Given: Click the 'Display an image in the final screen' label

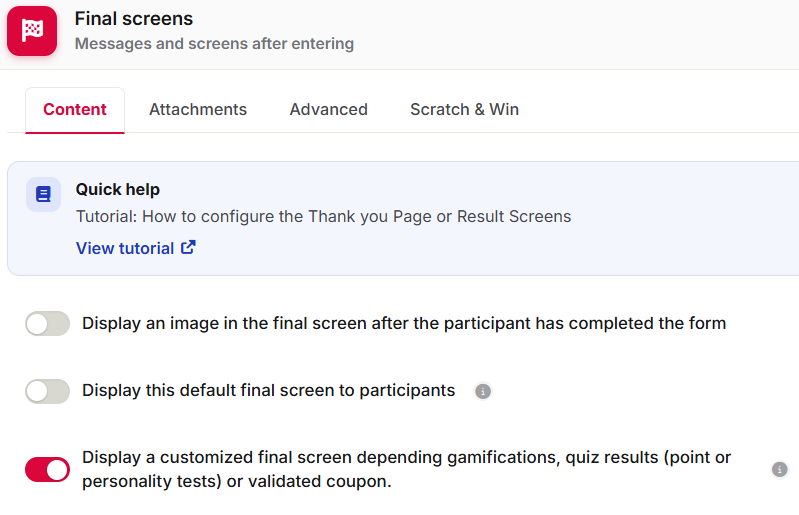Looking at the screenshot, I should click(x=404, y=323).
